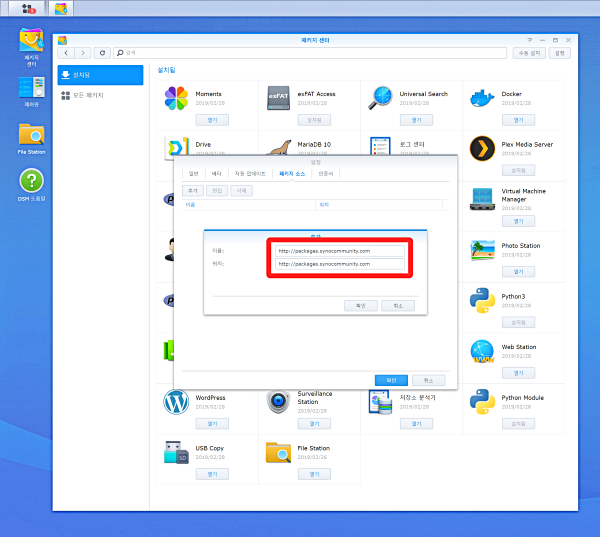600x537 pixels.
Task: Click Open (열기) under WordPress
Action: 212,424
